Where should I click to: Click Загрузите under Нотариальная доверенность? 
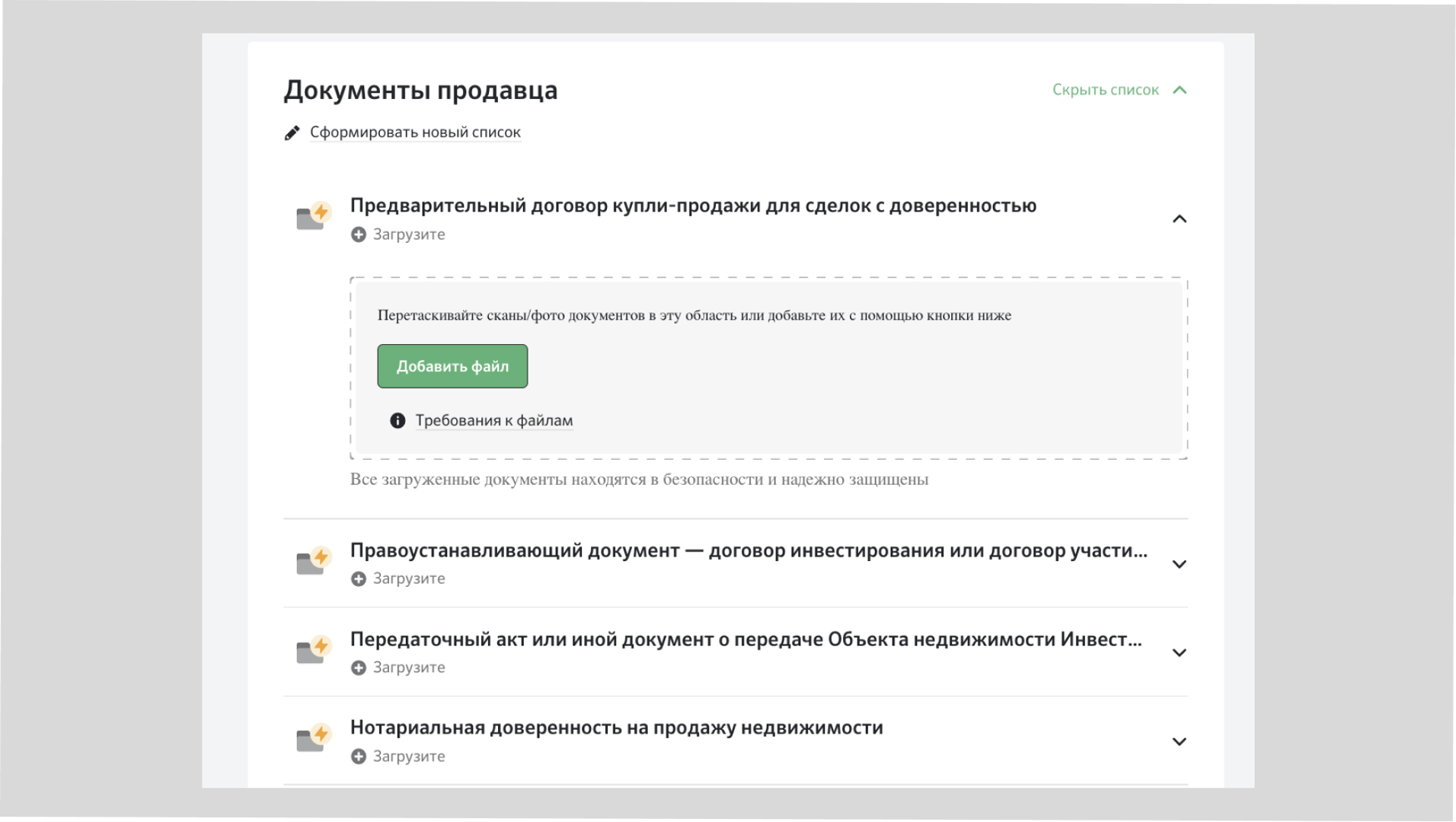tap(409, 757)
